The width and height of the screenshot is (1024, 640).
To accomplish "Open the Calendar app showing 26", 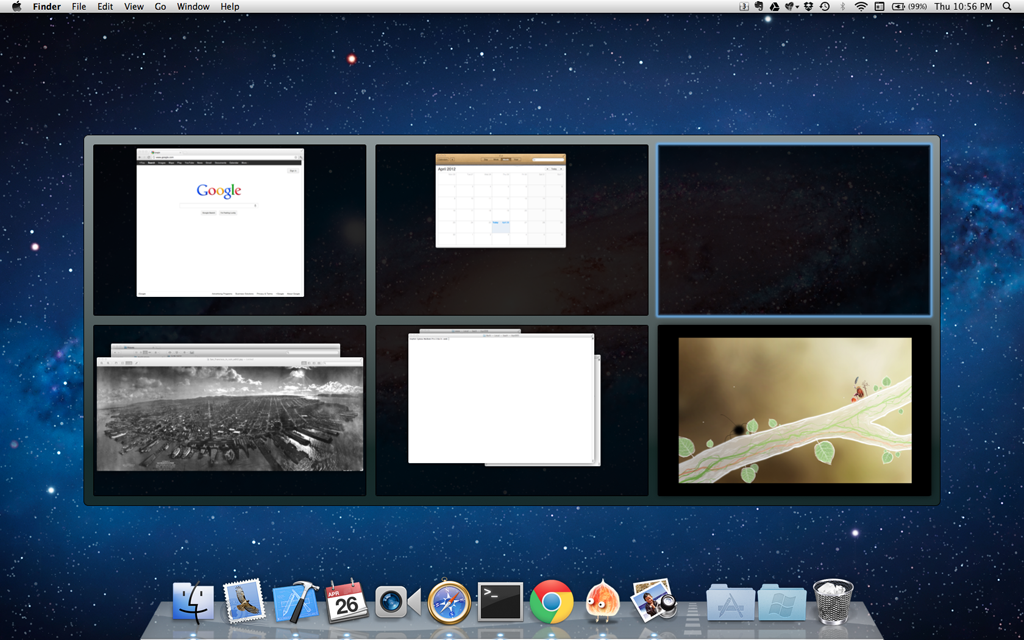I will click(346, 602).
